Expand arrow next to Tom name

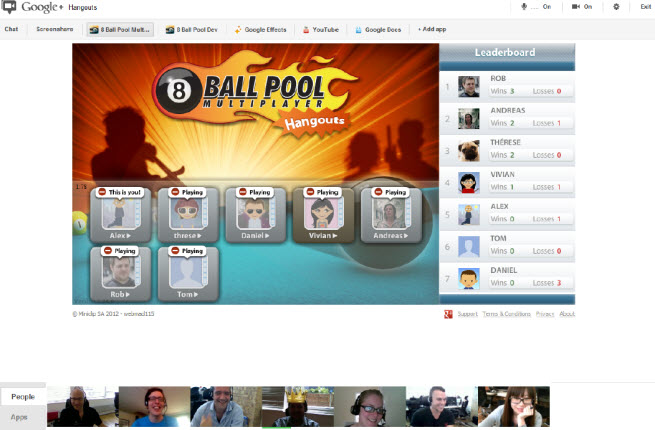[x=195, y=295]
